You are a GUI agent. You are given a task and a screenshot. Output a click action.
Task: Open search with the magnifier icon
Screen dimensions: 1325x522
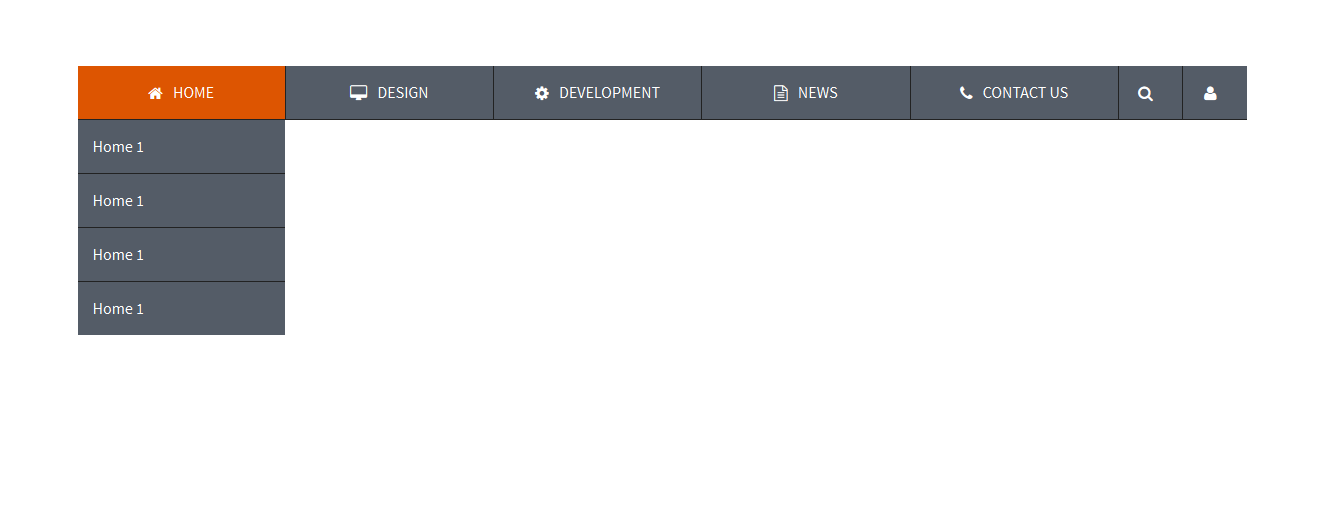(x=1146, y=93)
